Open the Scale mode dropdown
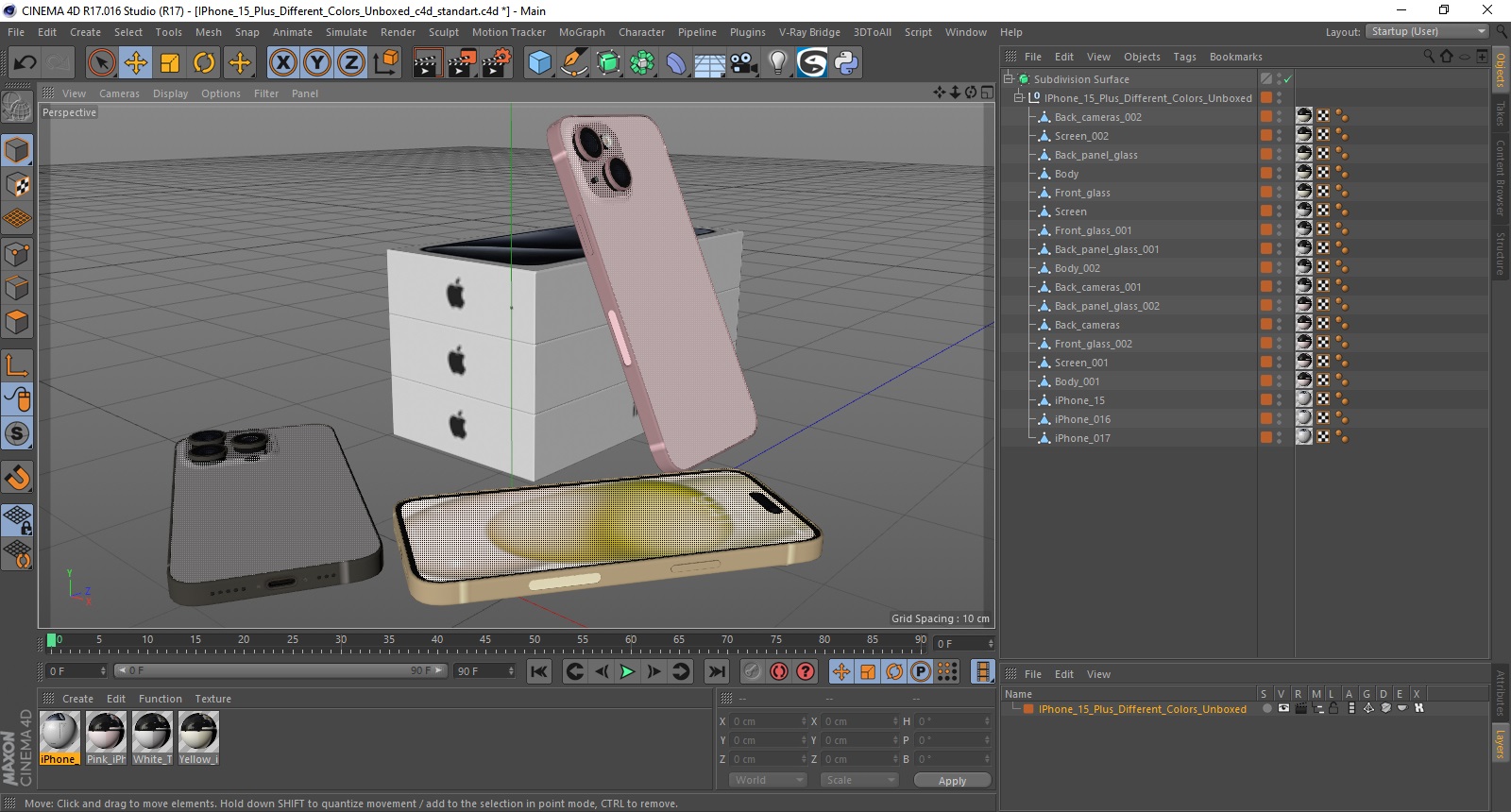This screenshot has width=1511, height=812. (859, 780)
